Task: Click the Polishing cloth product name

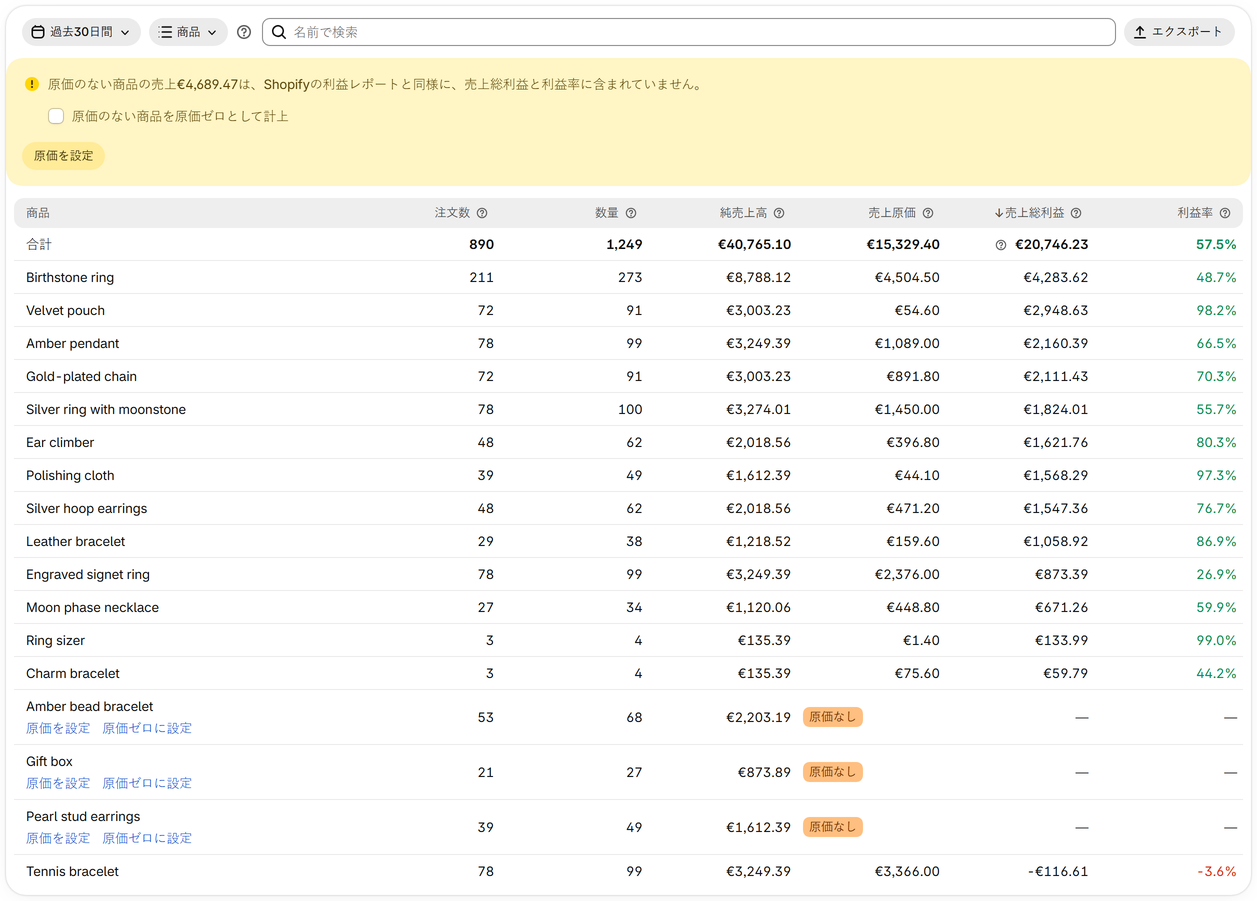Action: tap(70, 475)
